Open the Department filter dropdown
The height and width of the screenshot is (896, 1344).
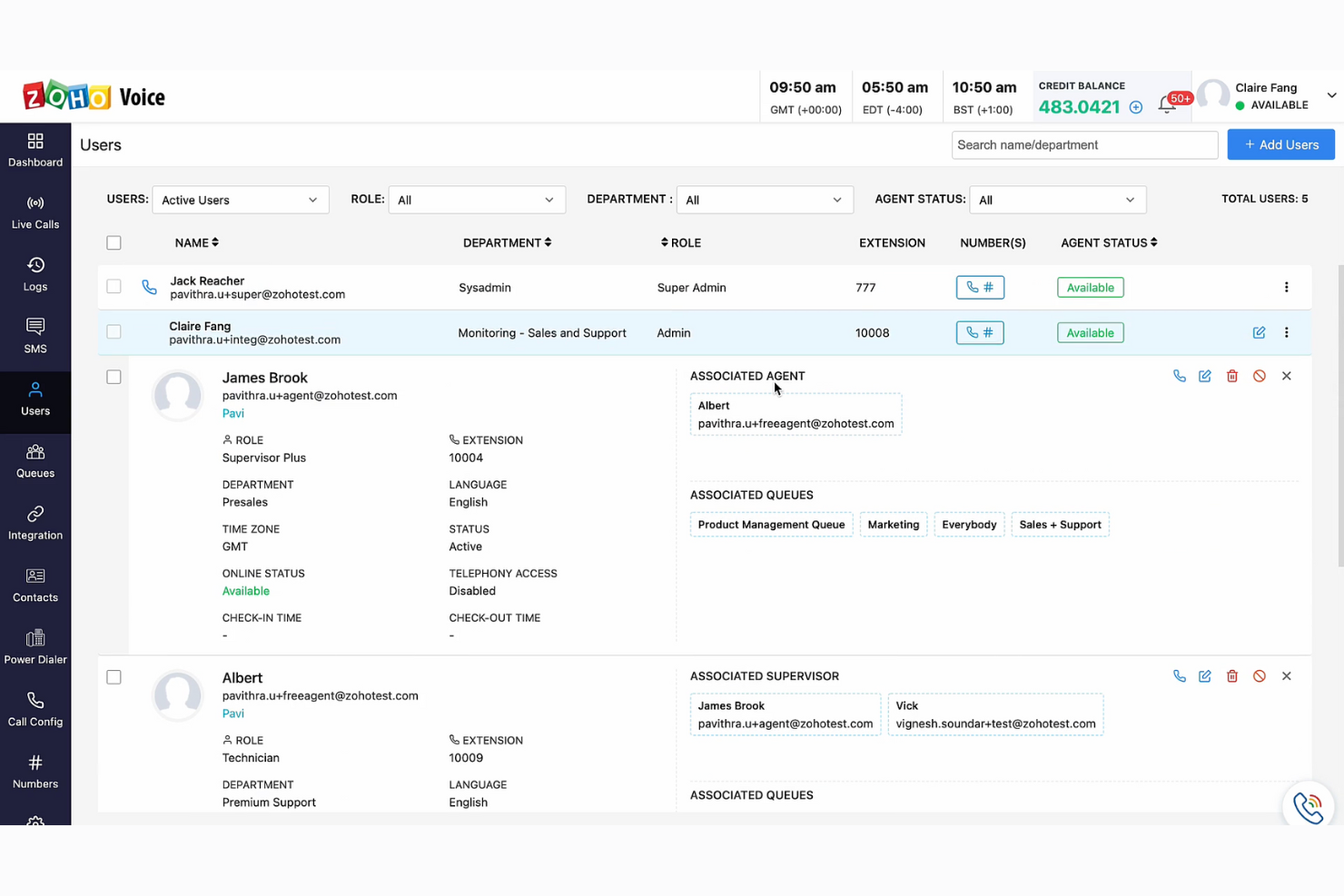click(x=765, y=200)
